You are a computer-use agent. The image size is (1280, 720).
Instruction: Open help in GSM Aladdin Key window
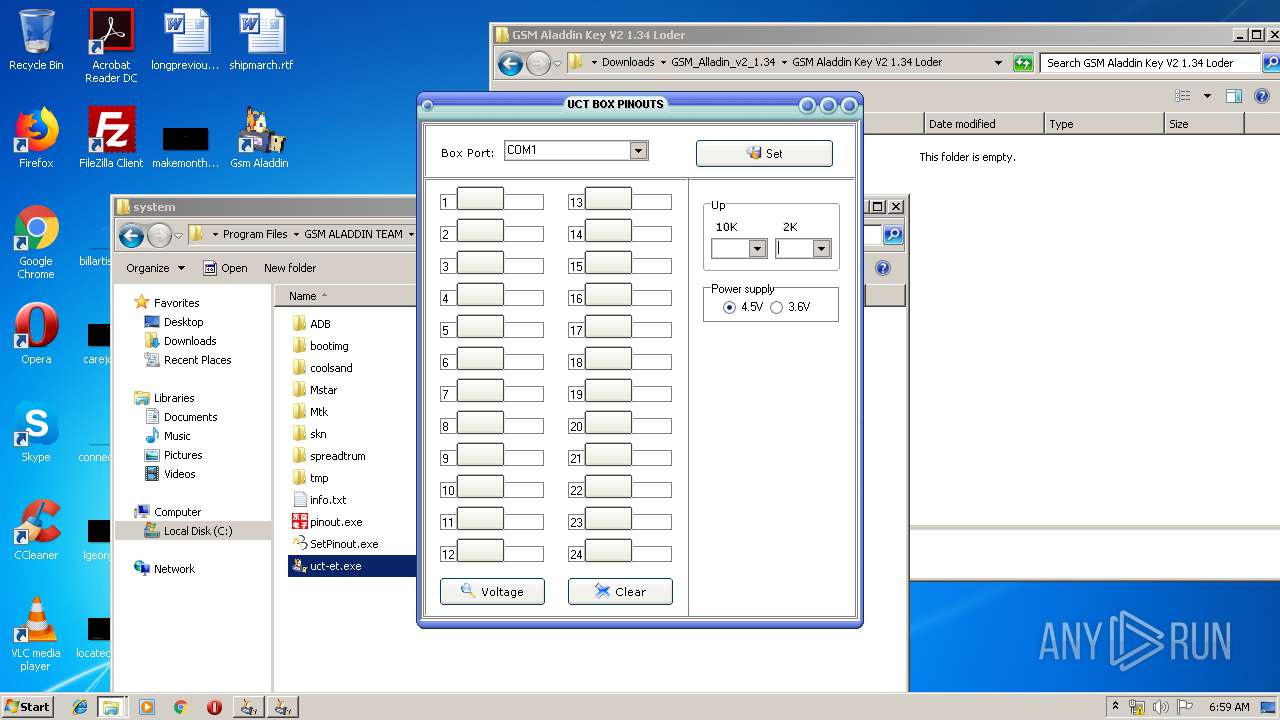tap(1262, 96)
